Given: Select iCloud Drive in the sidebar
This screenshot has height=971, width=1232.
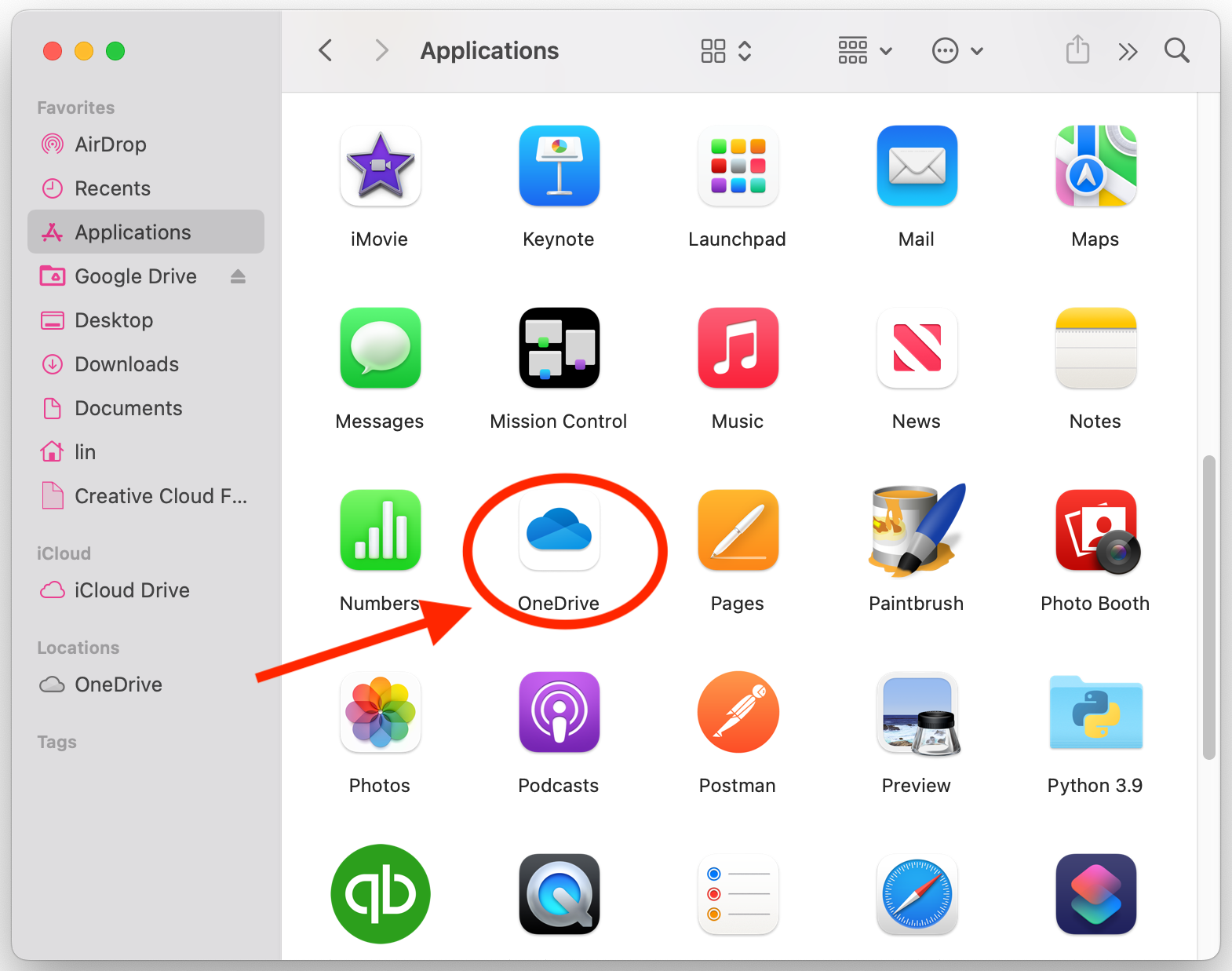Looking at the screenshot, I should click(x=146, y=590).
